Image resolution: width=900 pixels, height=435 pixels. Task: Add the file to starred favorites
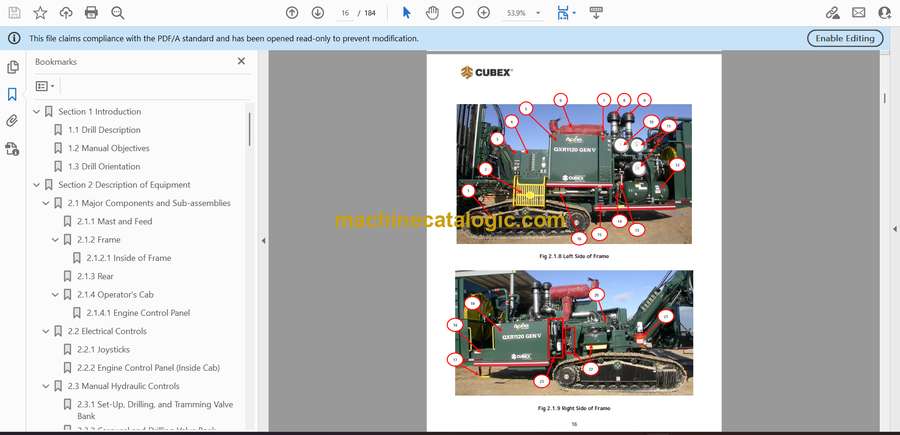pos(40,13)
